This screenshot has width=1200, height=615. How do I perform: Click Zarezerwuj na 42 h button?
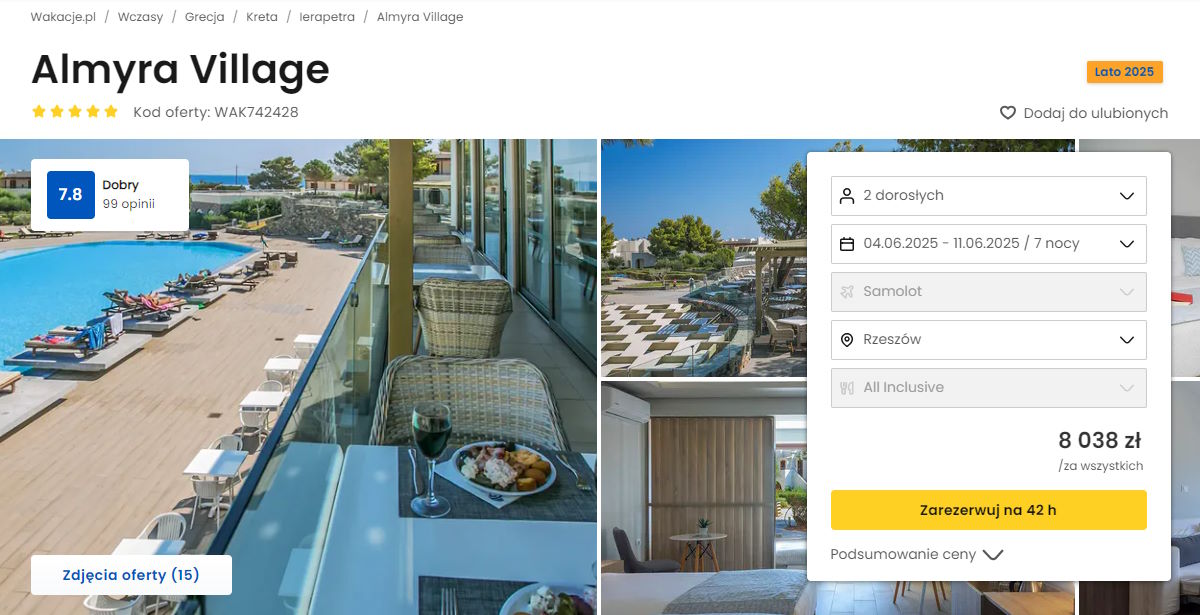tap(989, 510)
